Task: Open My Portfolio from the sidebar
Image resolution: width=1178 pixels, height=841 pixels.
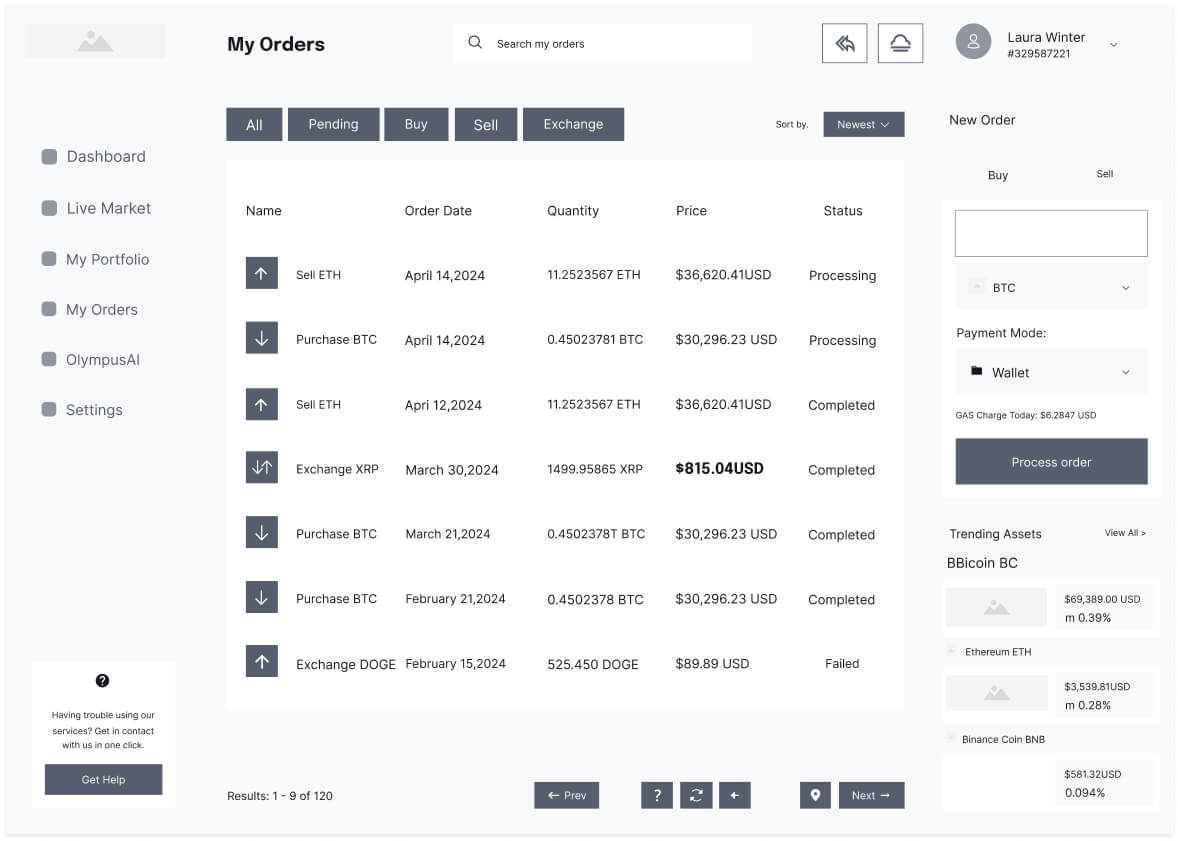Action: point(107,259)
